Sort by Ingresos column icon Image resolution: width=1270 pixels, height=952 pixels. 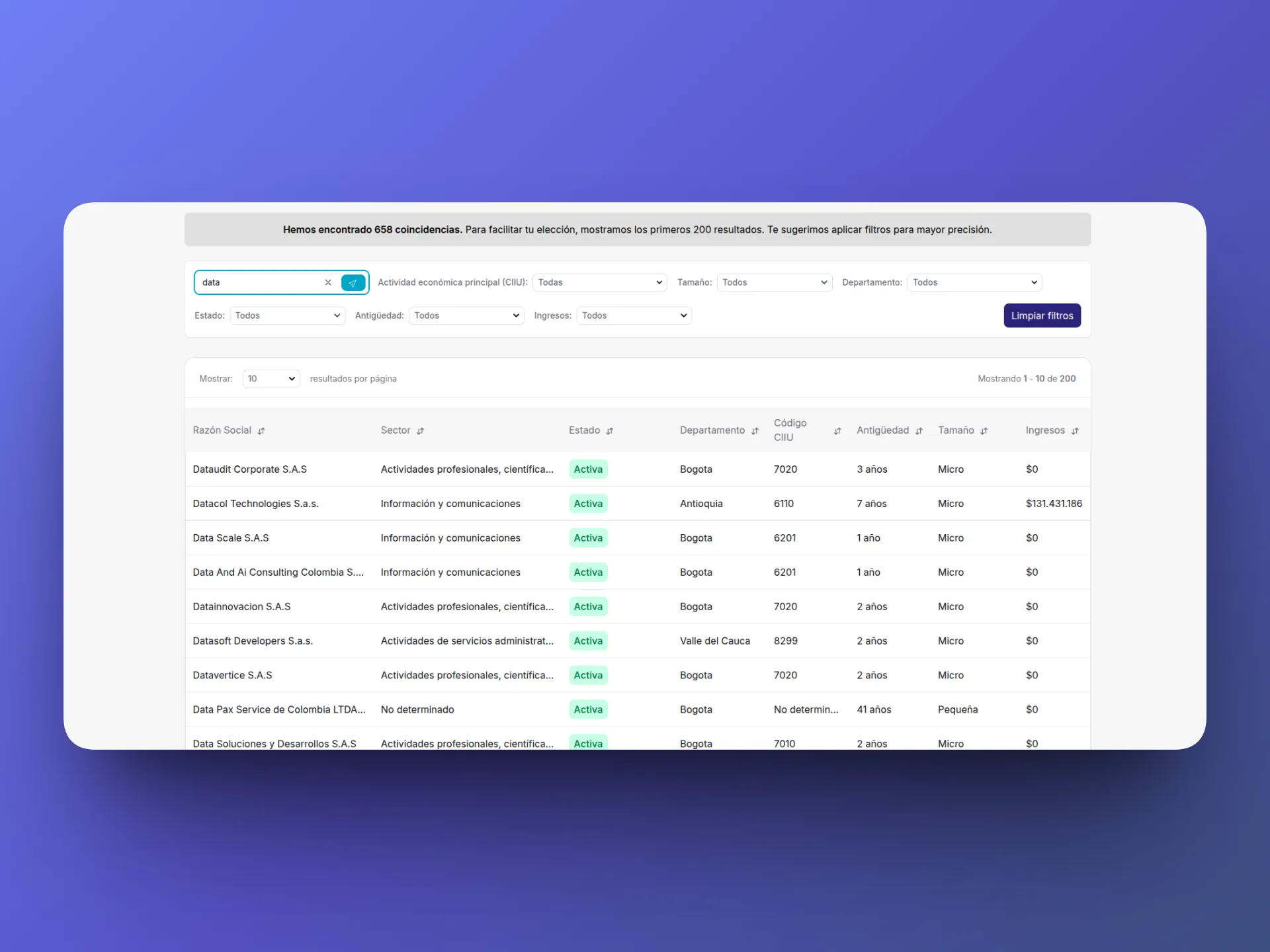tap(1075, 431)
